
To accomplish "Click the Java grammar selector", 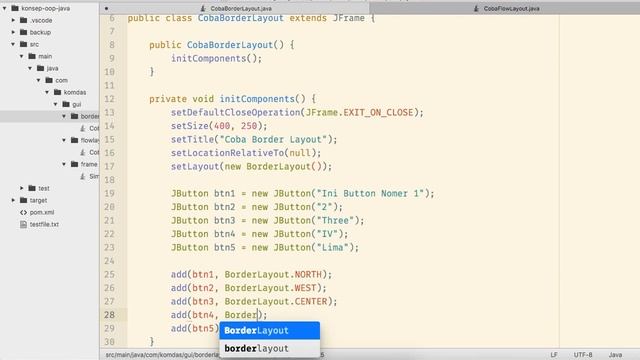I will coord(616,355).
